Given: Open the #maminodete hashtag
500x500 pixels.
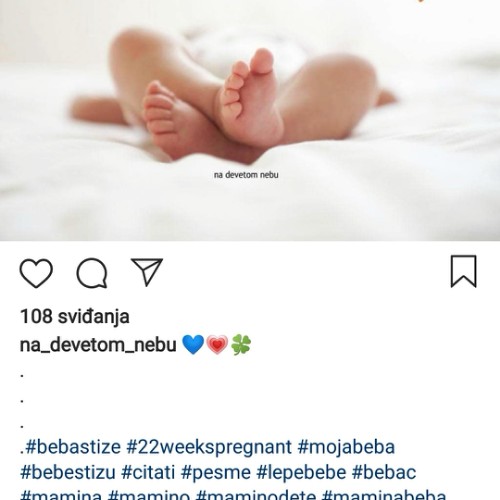Looking at the screenshot, I should pyautogui.click(x=256, y=495).
